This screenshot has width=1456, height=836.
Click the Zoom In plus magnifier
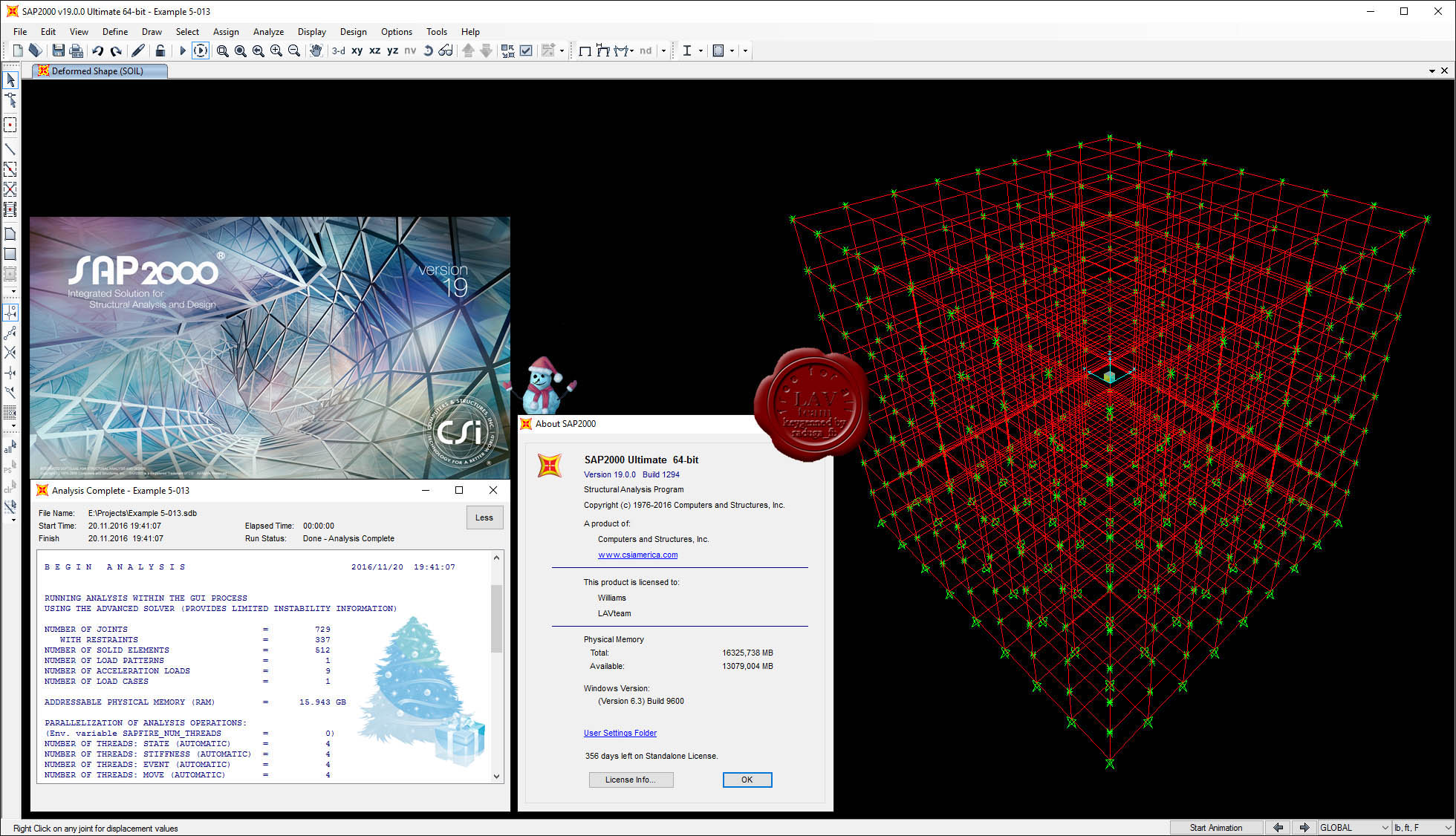[276, 50]
